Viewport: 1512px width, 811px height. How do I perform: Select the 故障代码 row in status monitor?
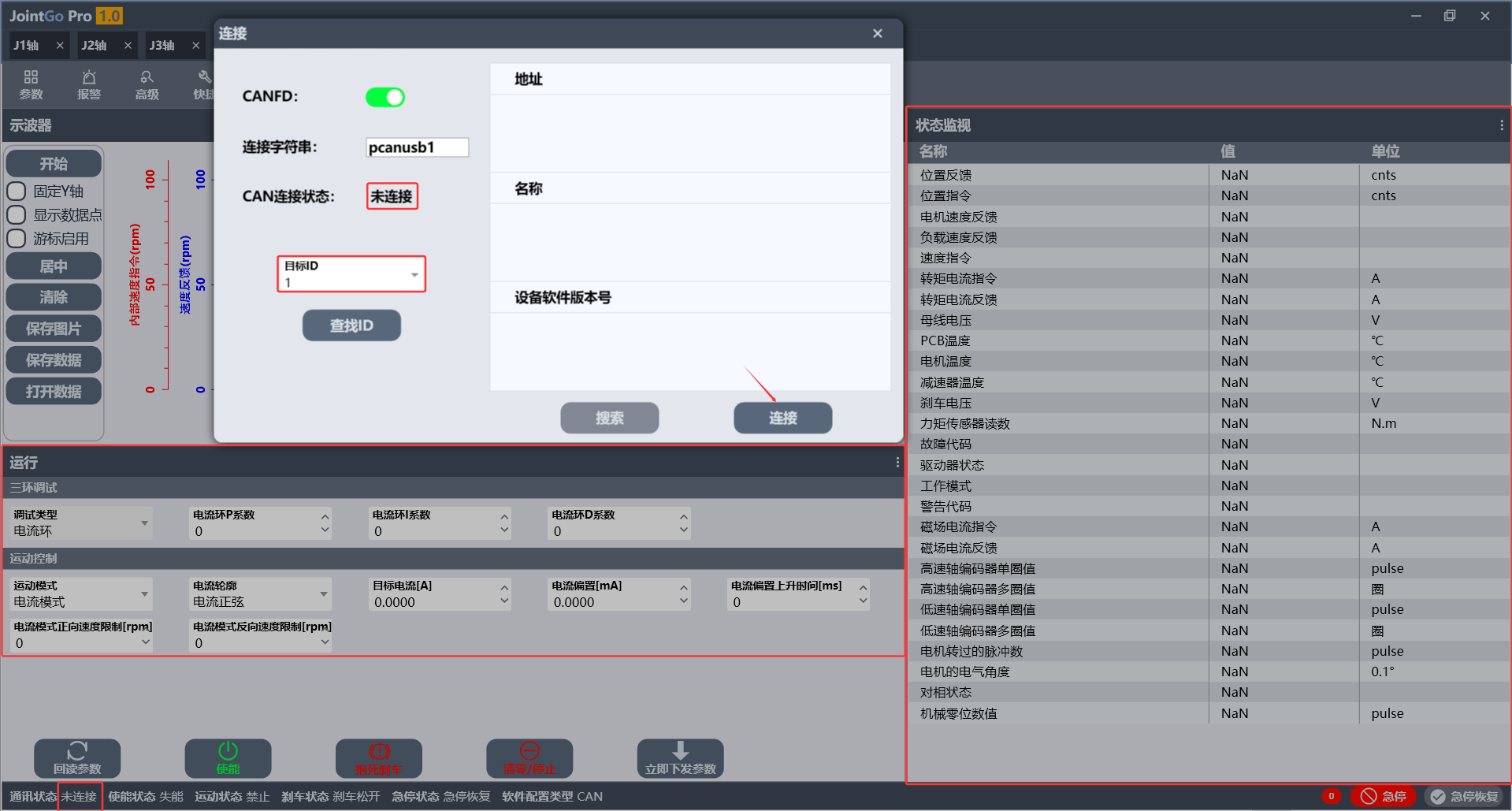coord(1209,444)
